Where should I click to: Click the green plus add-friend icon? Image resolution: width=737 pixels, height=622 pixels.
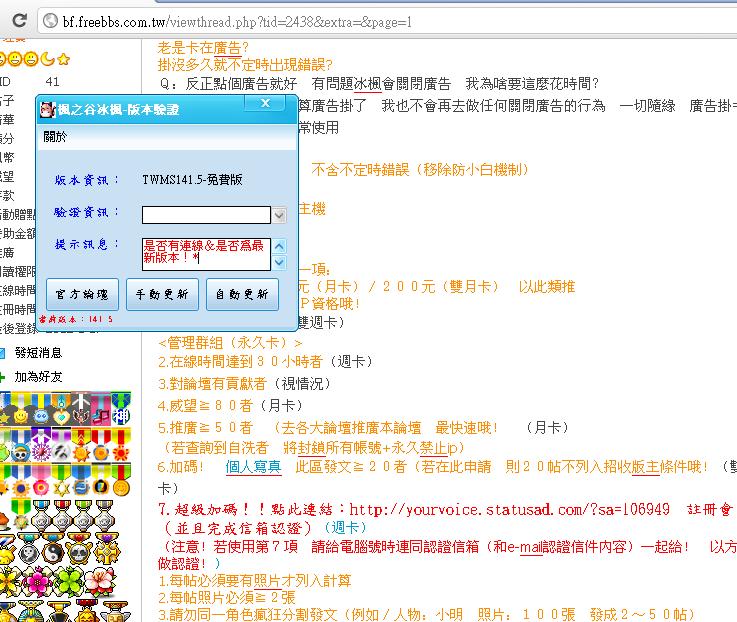(2, 377)
